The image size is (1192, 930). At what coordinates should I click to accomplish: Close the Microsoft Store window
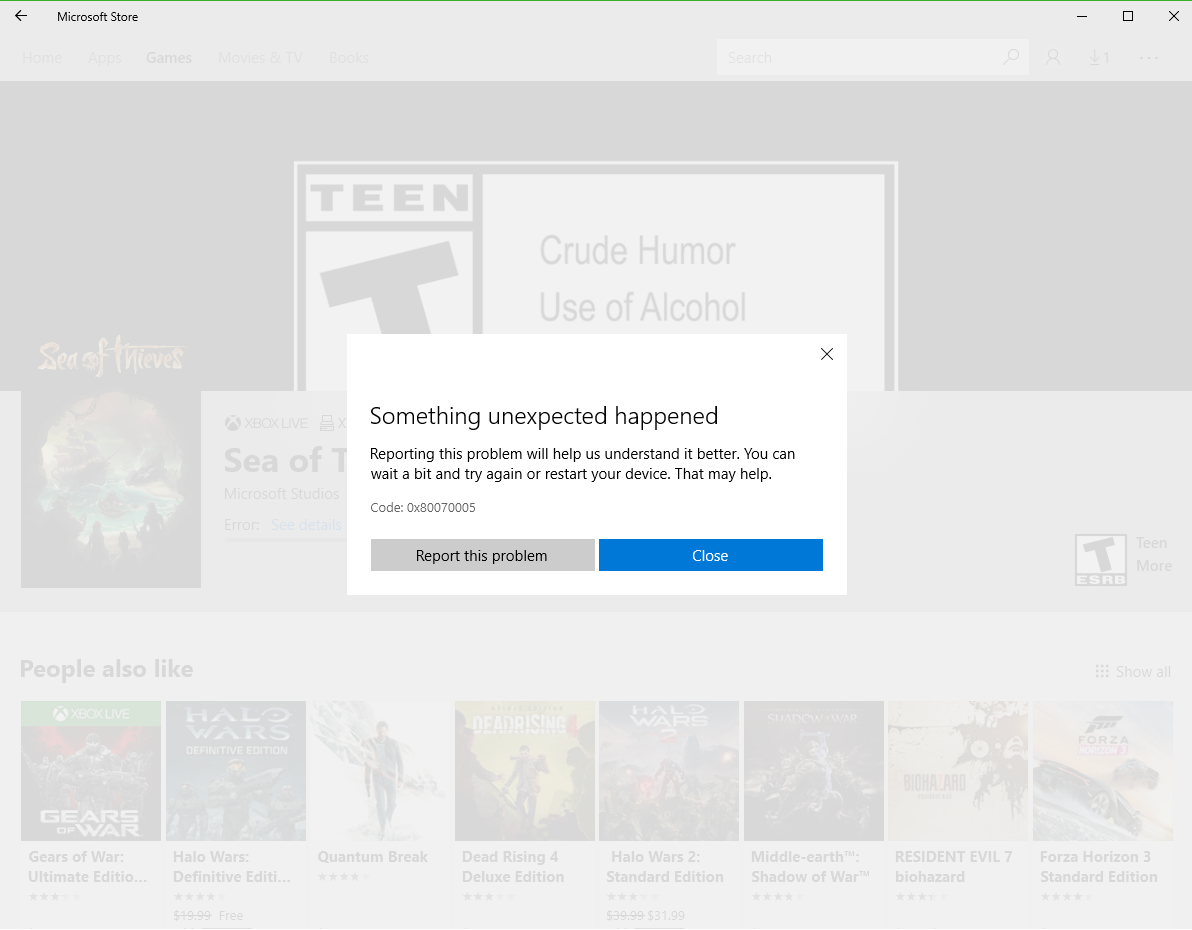pos(1174,16)
